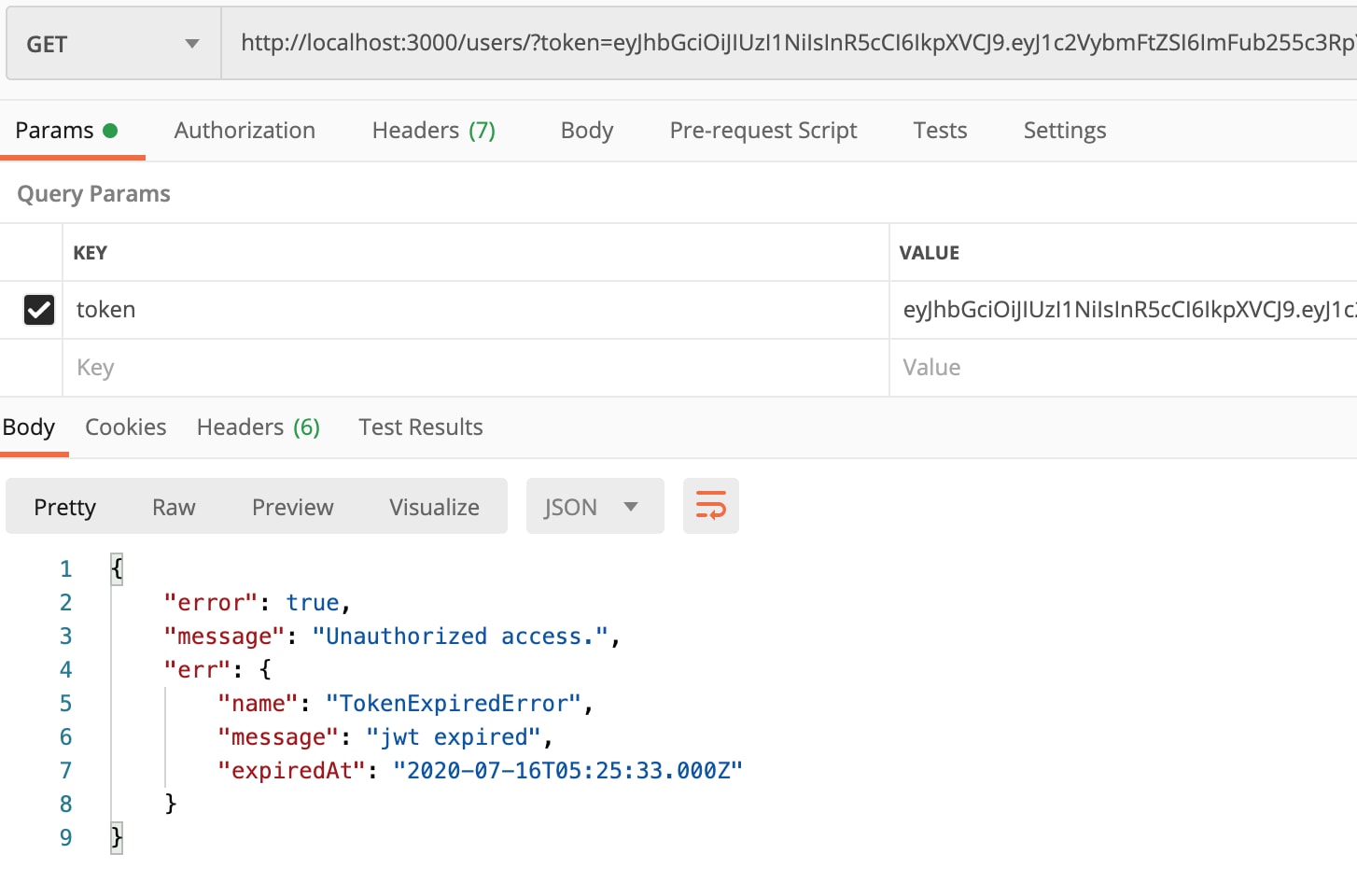Switch to the request Body tab
Image resolution: width=1357 pixels, height=896 pixels.
[x=587, y=131]
